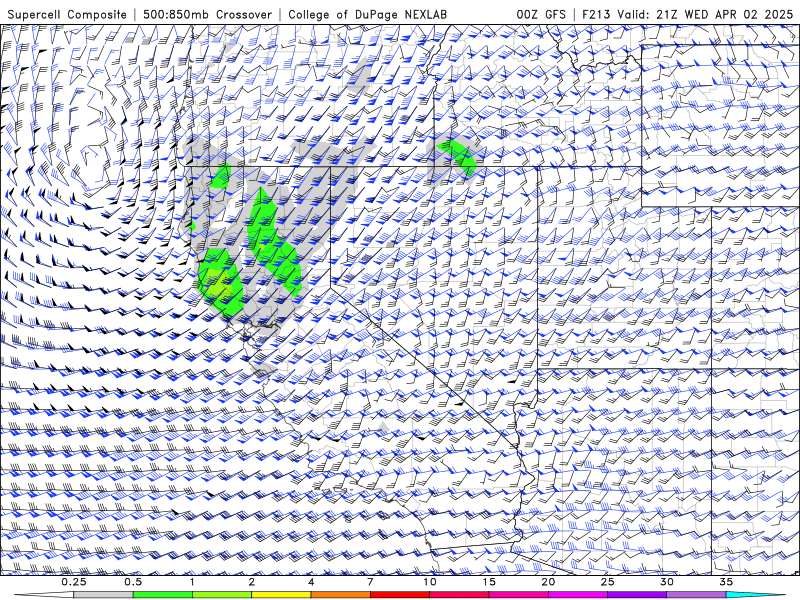
Task: Click the "00Z GFS" model run label
Action: [541, 14]
